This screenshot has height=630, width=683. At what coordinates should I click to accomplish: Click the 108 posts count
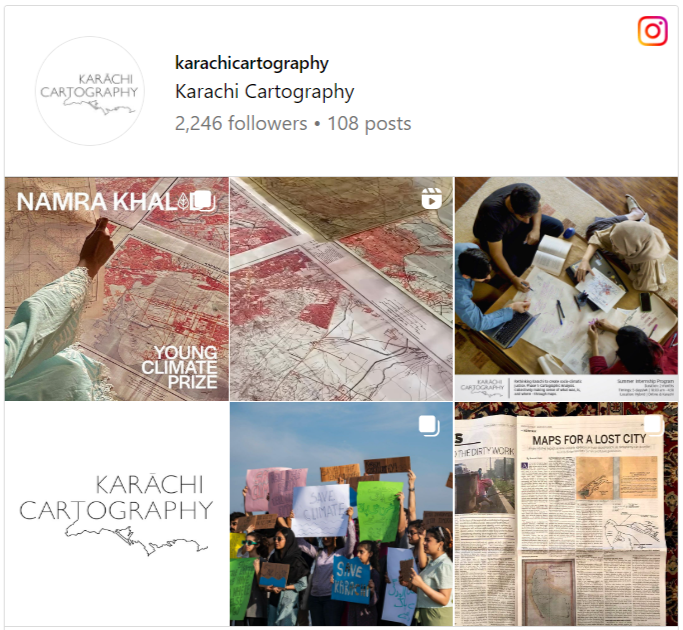pyautogui.click(x=369, y=123)
